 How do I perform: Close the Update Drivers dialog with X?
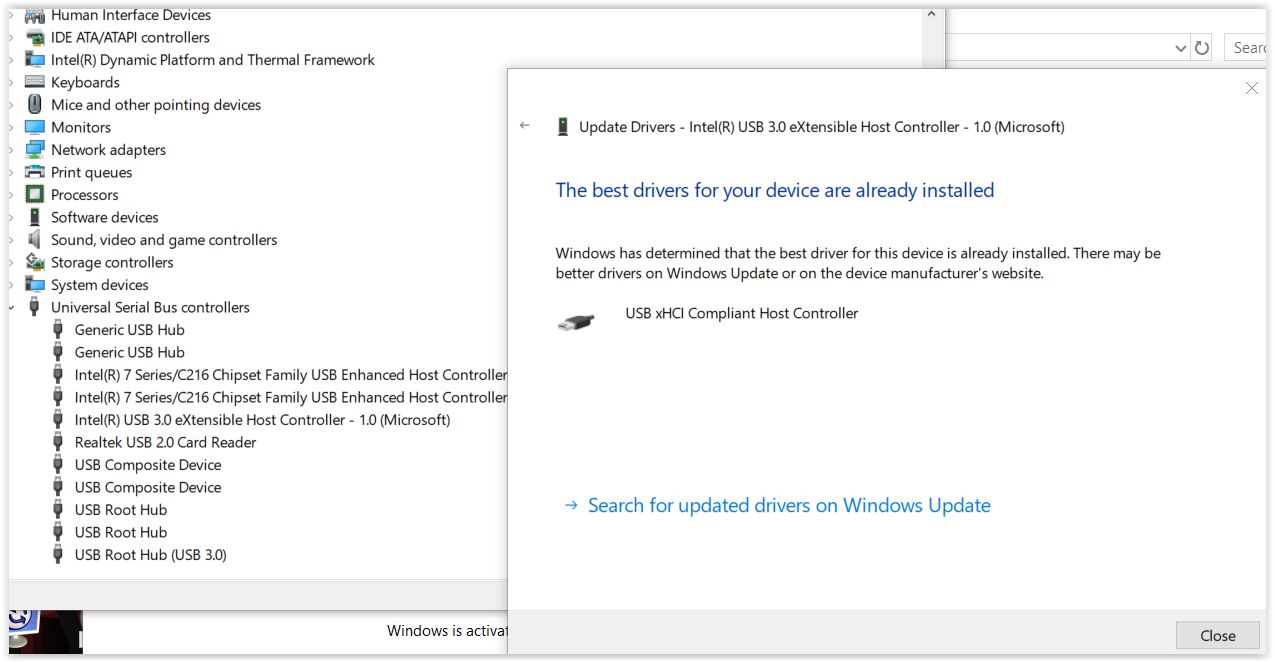[x=1251, y=88]
